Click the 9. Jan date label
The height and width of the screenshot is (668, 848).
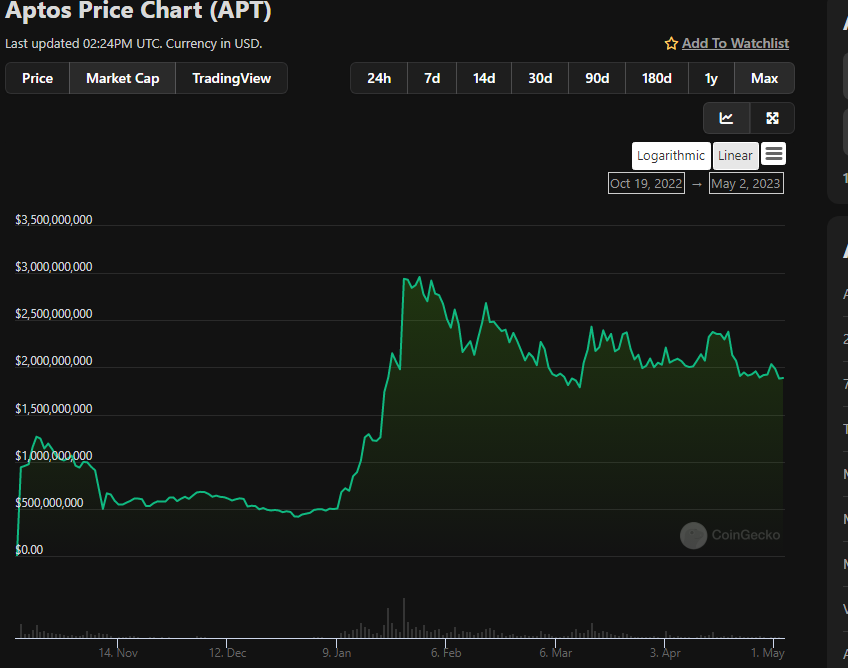[x=337, y=653]
